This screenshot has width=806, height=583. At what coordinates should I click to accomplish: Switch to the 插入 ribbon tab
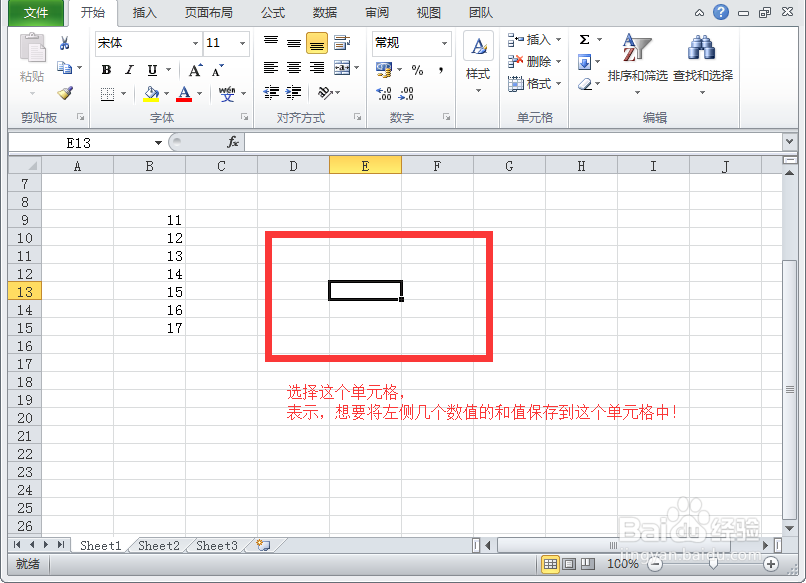click(x=144, y=13)
